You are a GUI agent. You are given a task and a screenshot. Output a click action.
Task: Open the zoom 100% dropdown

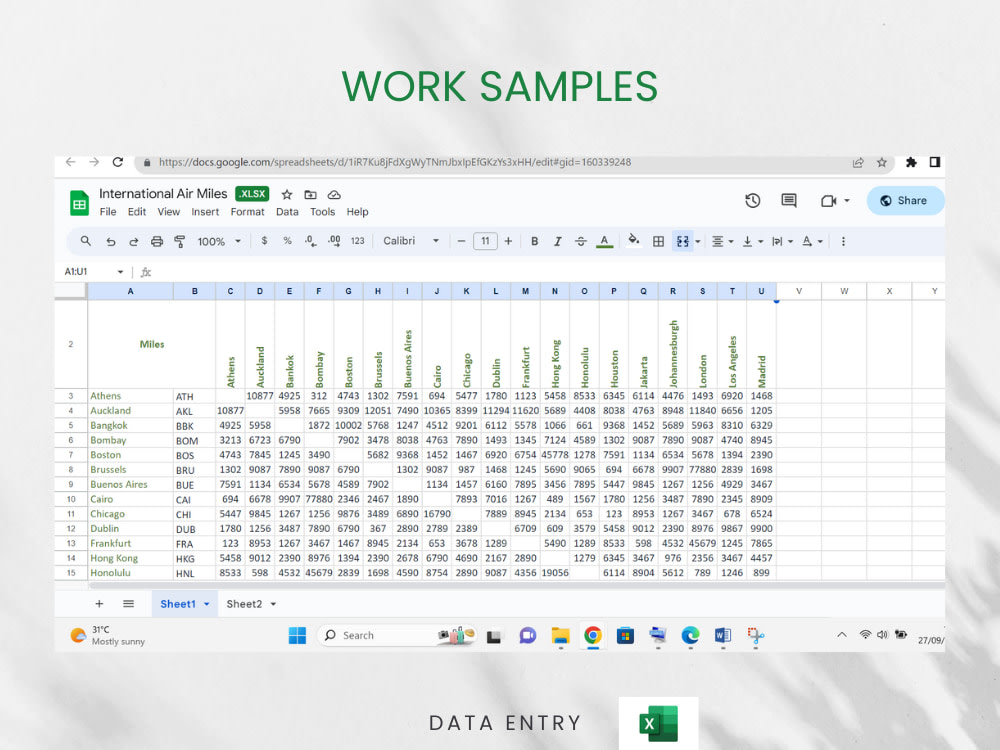click(x=219, y=242)
